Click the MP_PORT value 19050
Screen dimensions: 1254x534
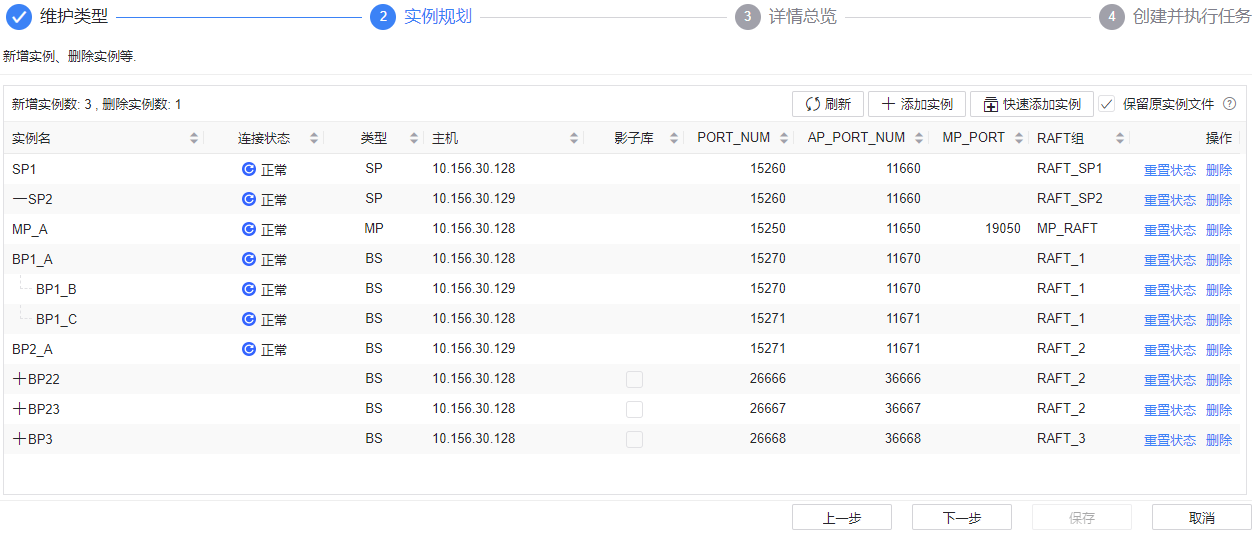[x=1003, y=228]
